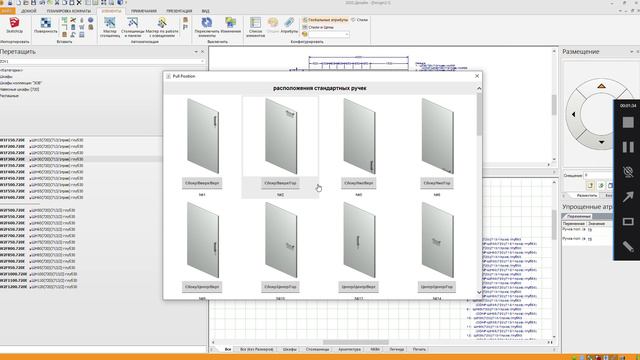Click button under third door thumbnail (bottom-side vertical handle)
This screenshot has height=360, width=640.
click(358, 183)
